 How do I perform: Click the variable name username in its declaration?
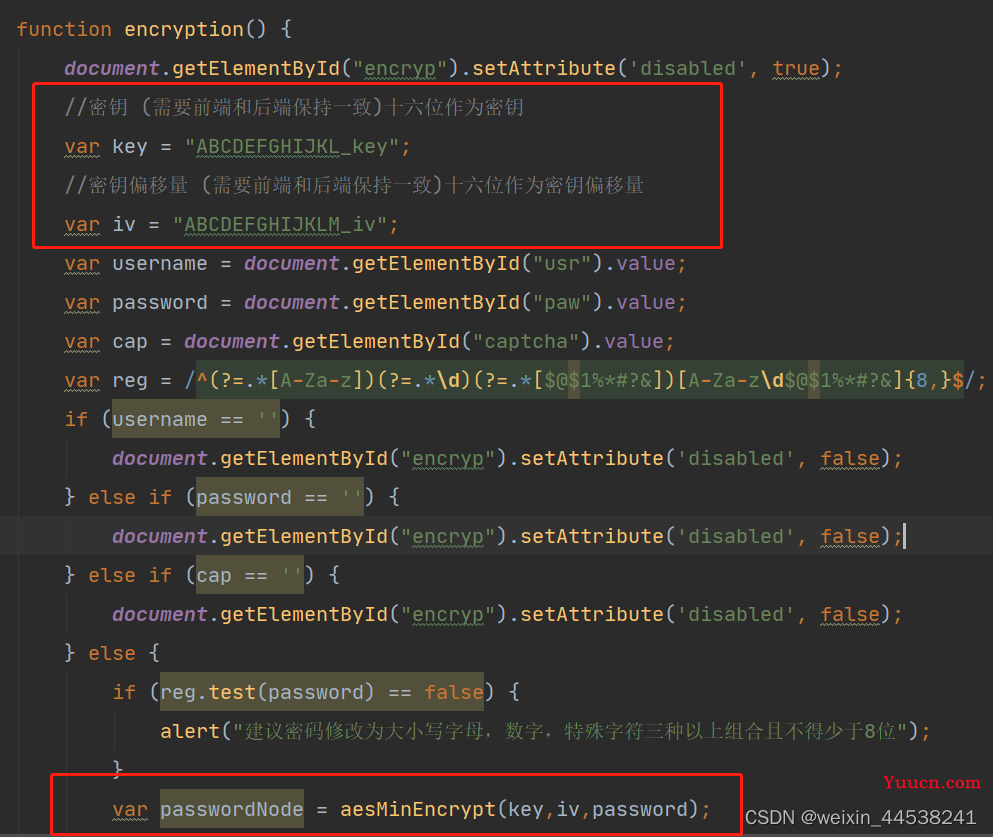[x=160, y=263]
